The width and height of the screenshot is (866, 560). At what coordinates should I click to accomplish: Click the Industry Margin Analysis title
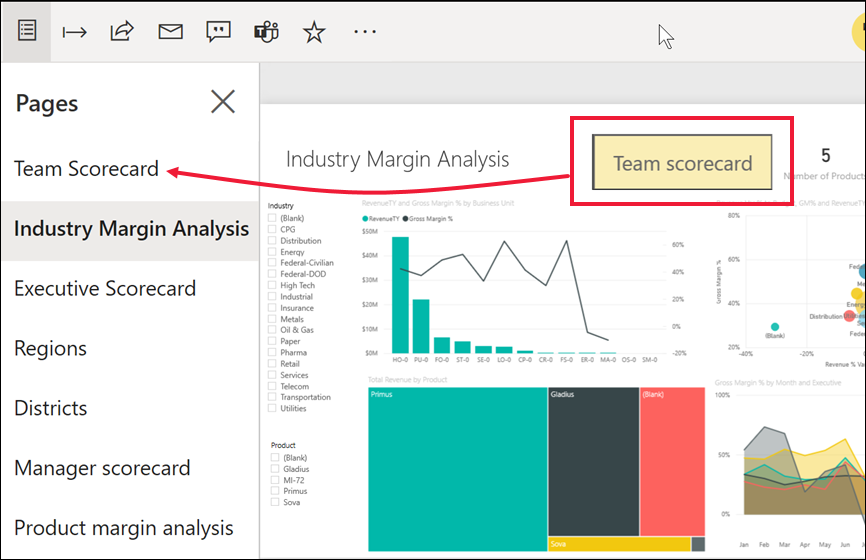(397, 160)
